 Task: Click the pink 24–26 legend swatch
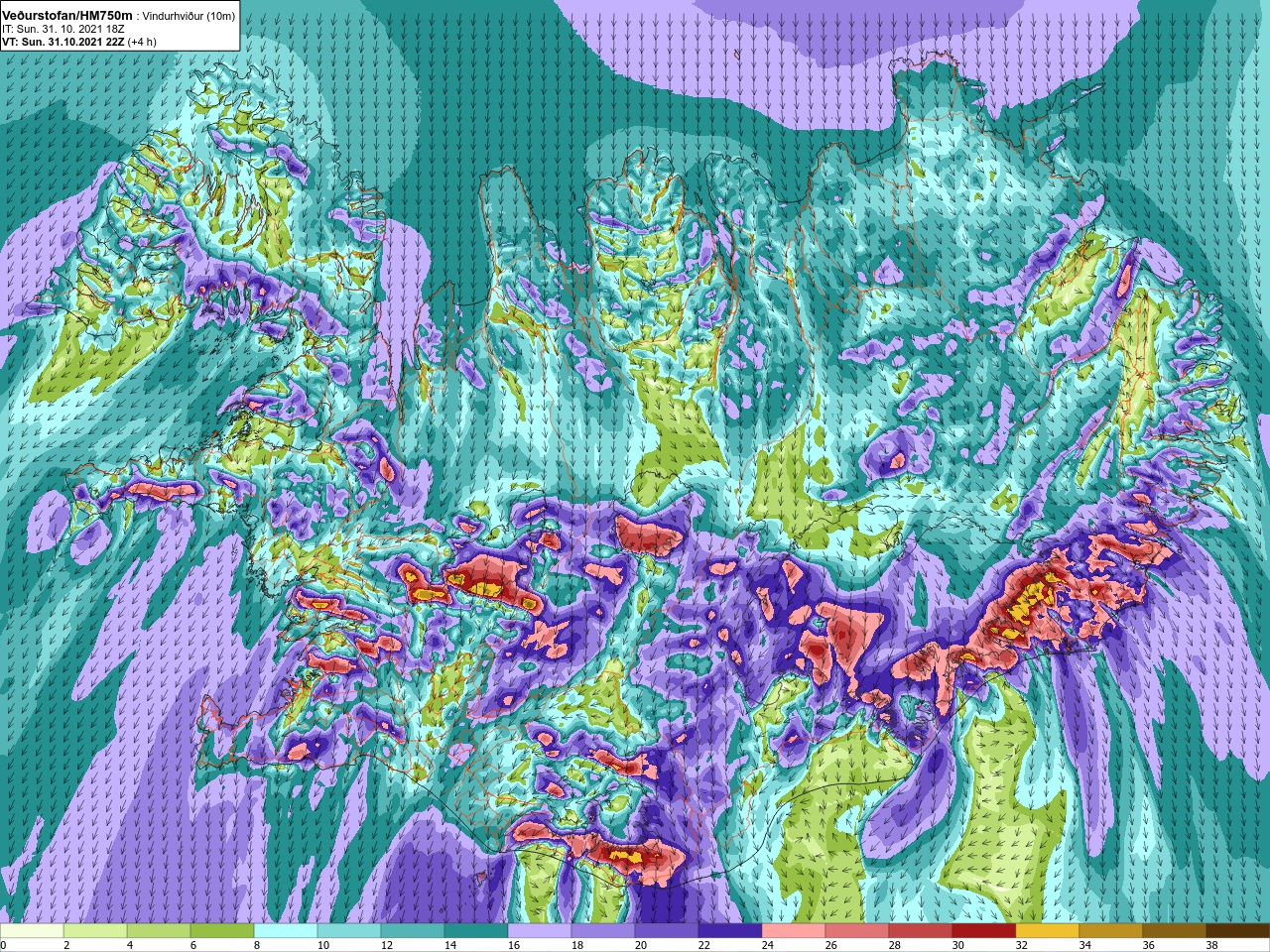point(794,931)
